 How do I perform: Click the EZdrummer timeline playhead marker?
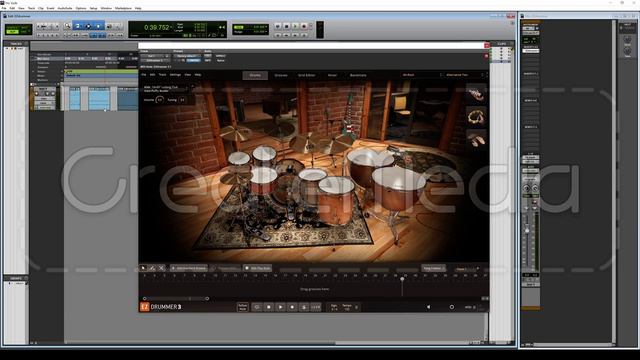coord(402,279)
